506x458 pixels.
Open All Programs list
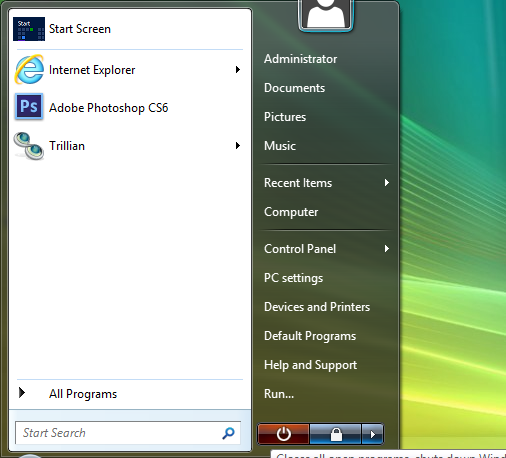click(x=130, y=394)
